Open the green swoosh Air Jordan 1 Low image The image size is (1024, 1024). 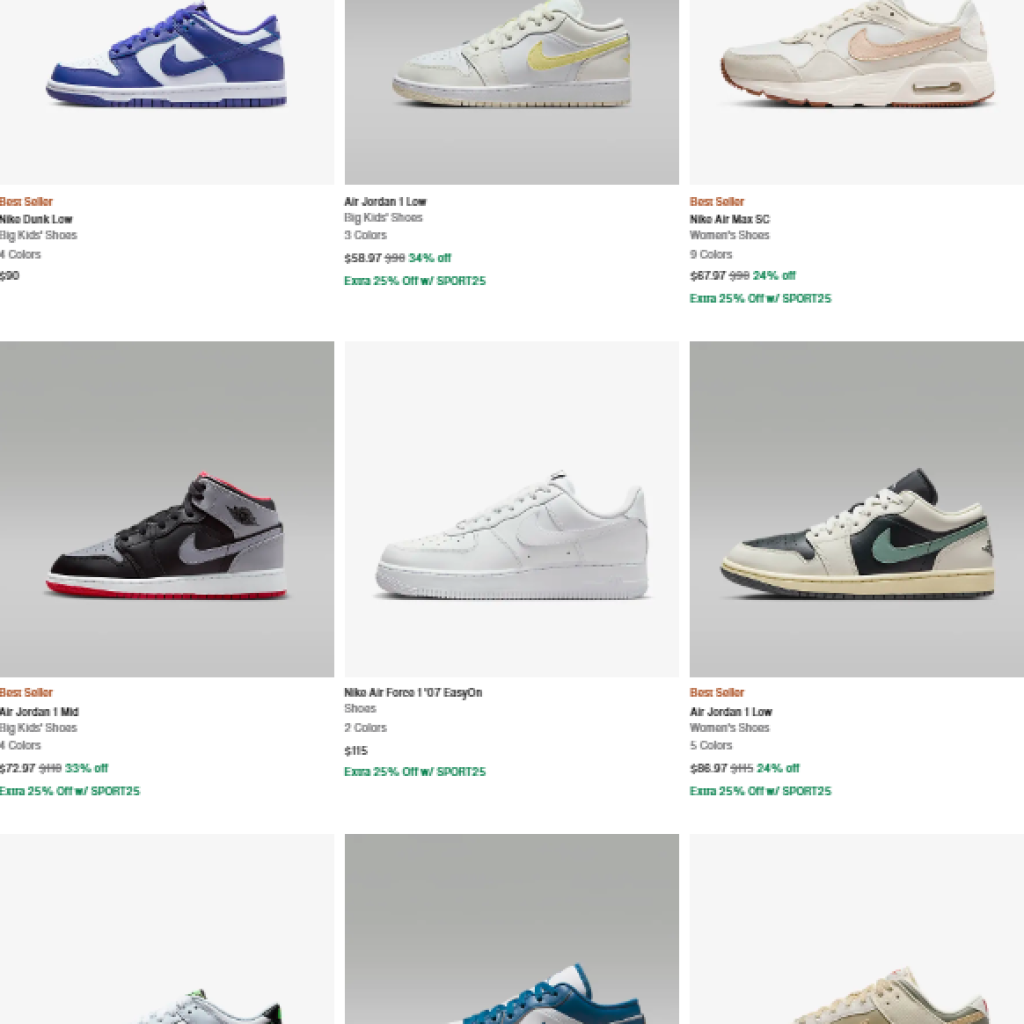[x=857, y=509]
